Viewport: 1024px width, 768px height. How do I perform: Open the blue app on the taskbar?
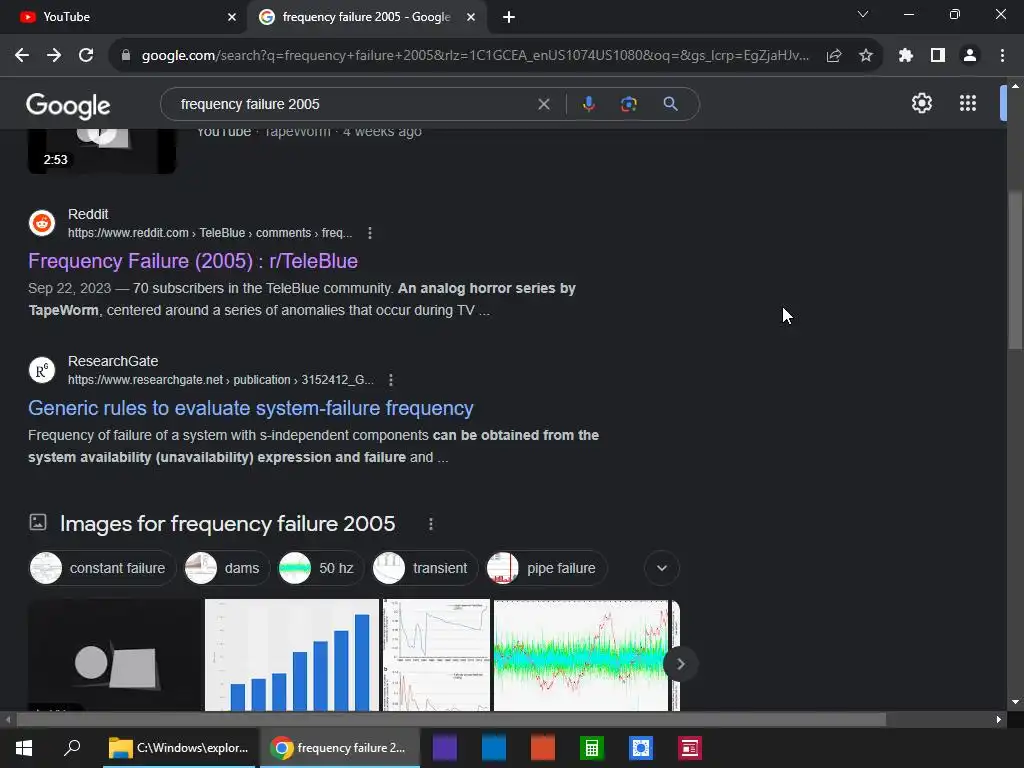[494, 748]
